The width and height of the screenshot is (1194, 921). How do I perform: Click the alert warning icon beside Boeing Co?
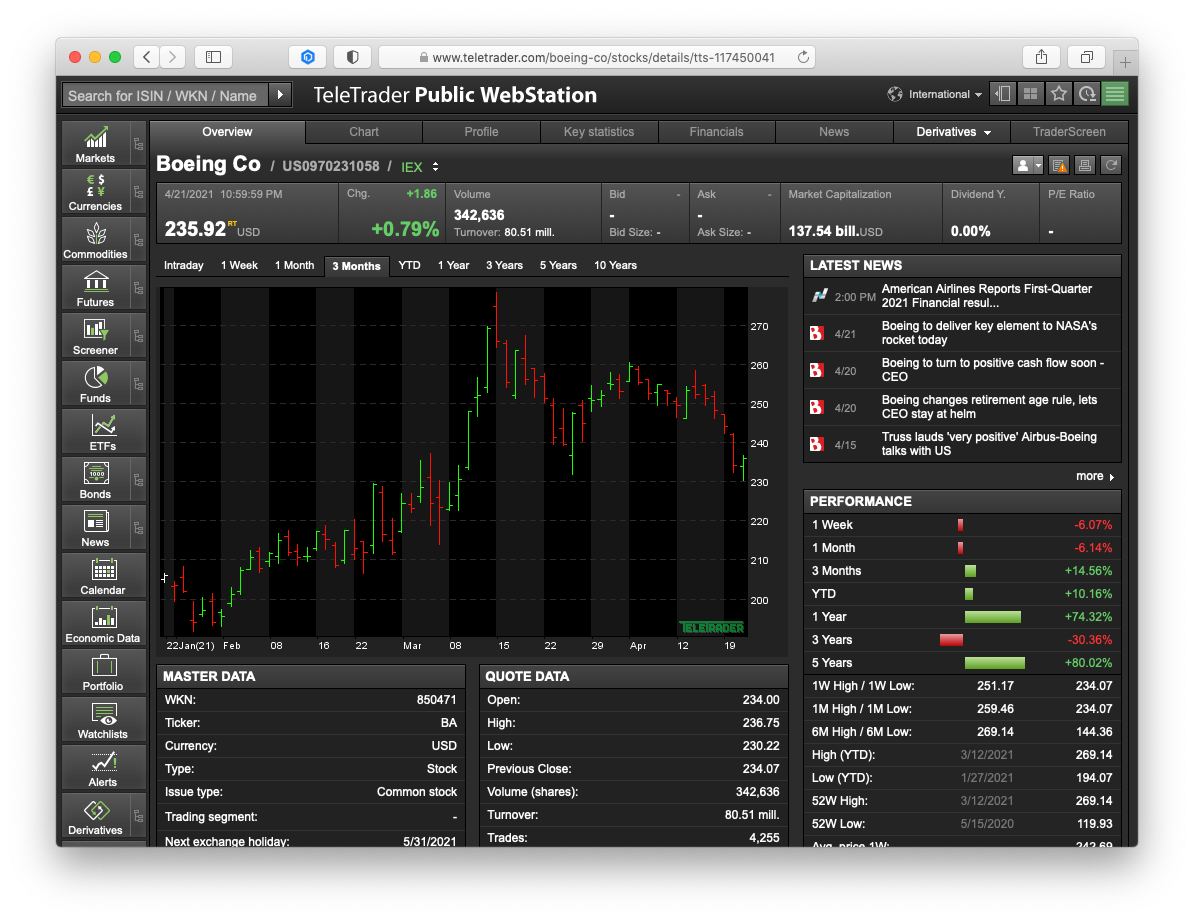[x=1058, y=165]
